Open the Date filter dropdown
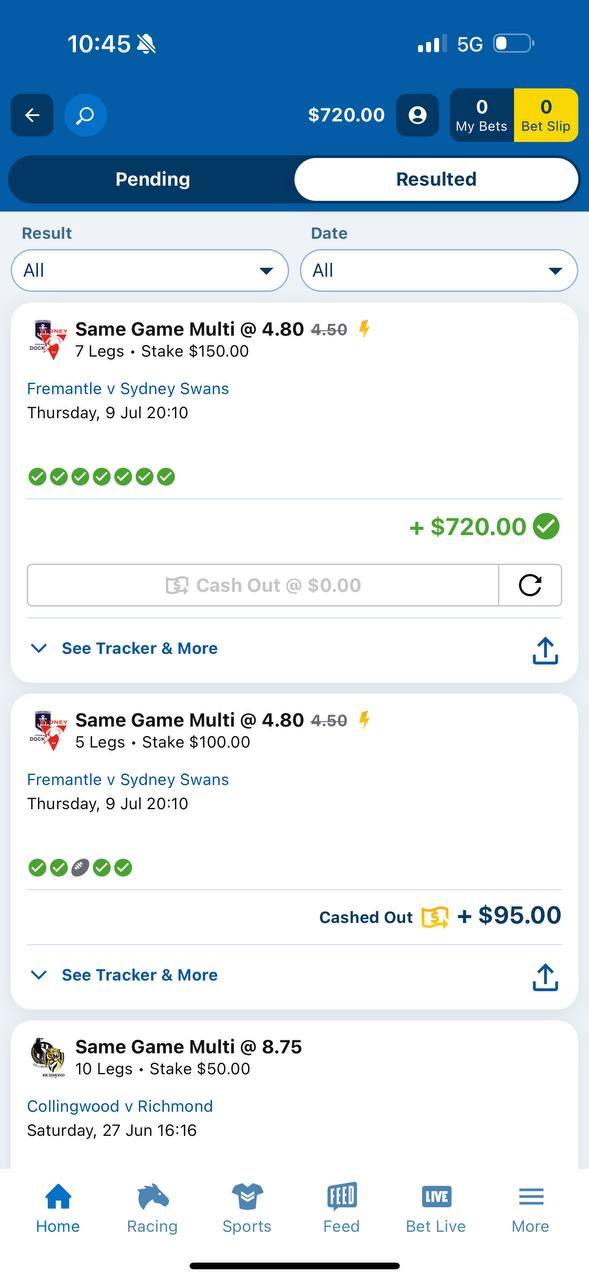This screenshot has height=1280, width=589. 439,270
